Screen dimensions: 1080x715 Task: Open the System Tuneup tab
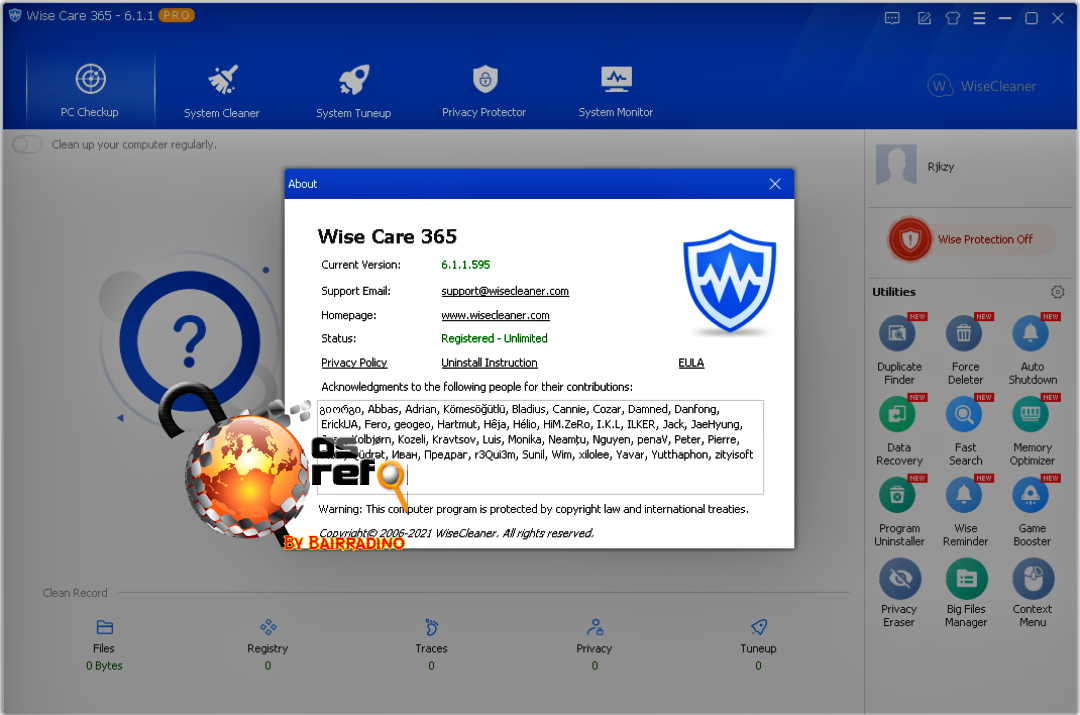pyautogui.click(x=353, y=90)
